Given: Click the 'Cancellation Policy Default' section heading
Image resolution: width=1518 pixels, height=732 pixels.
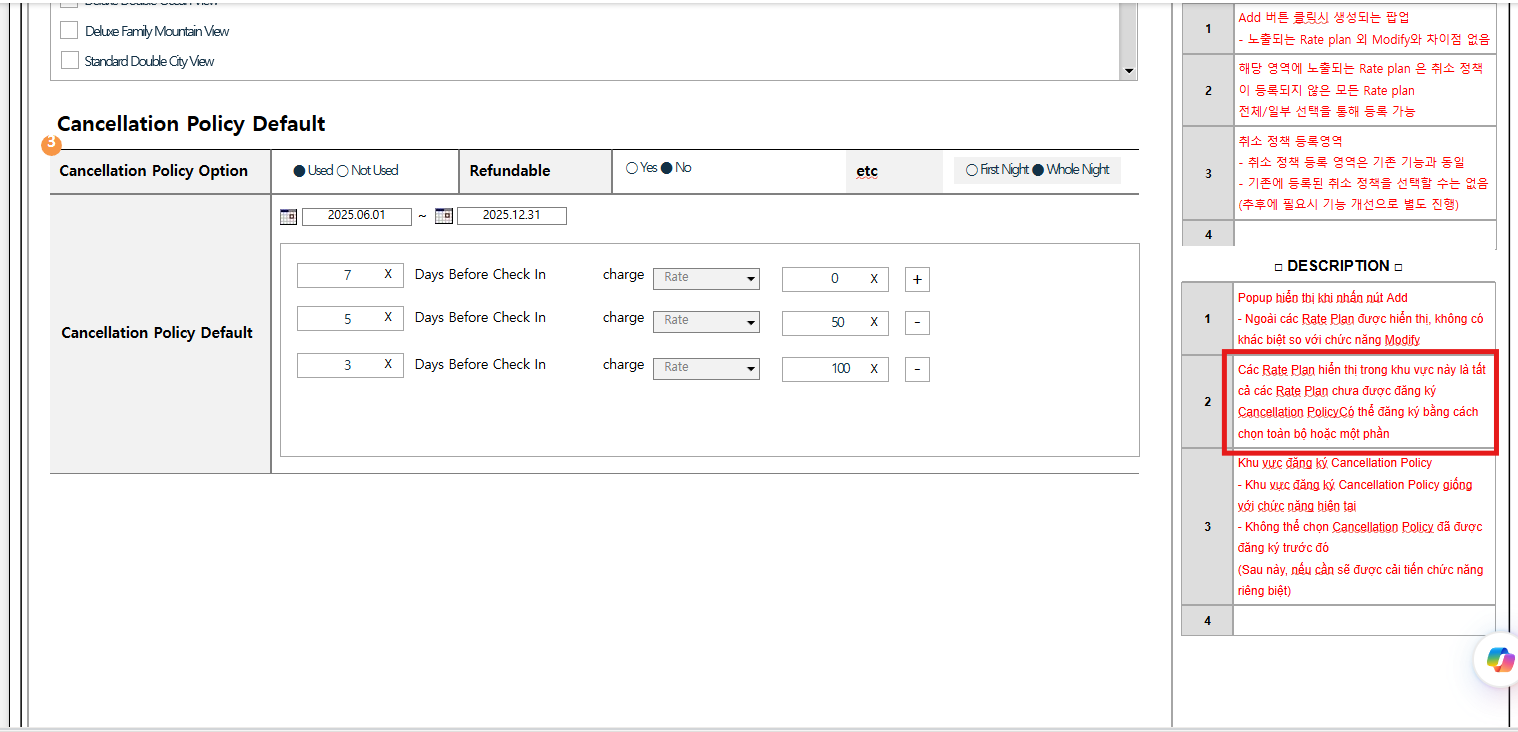Looking at the screenshot, I should 191,124.
